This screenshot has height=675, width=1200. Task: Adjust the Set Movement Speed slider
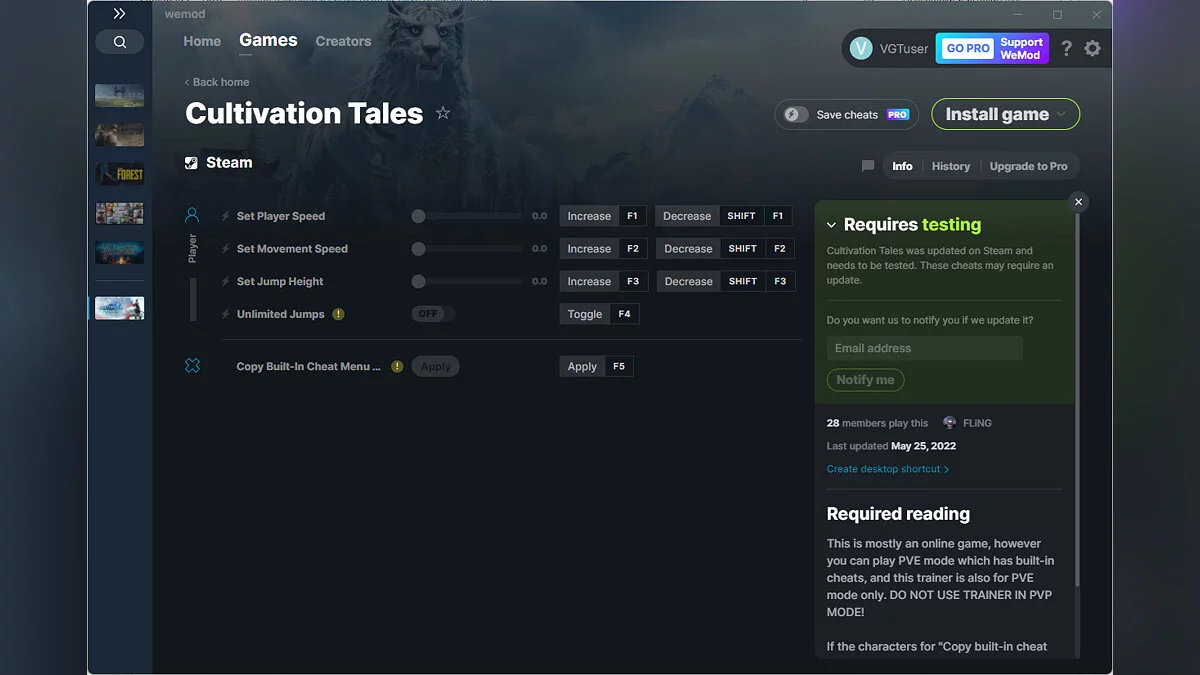point(467,249)
